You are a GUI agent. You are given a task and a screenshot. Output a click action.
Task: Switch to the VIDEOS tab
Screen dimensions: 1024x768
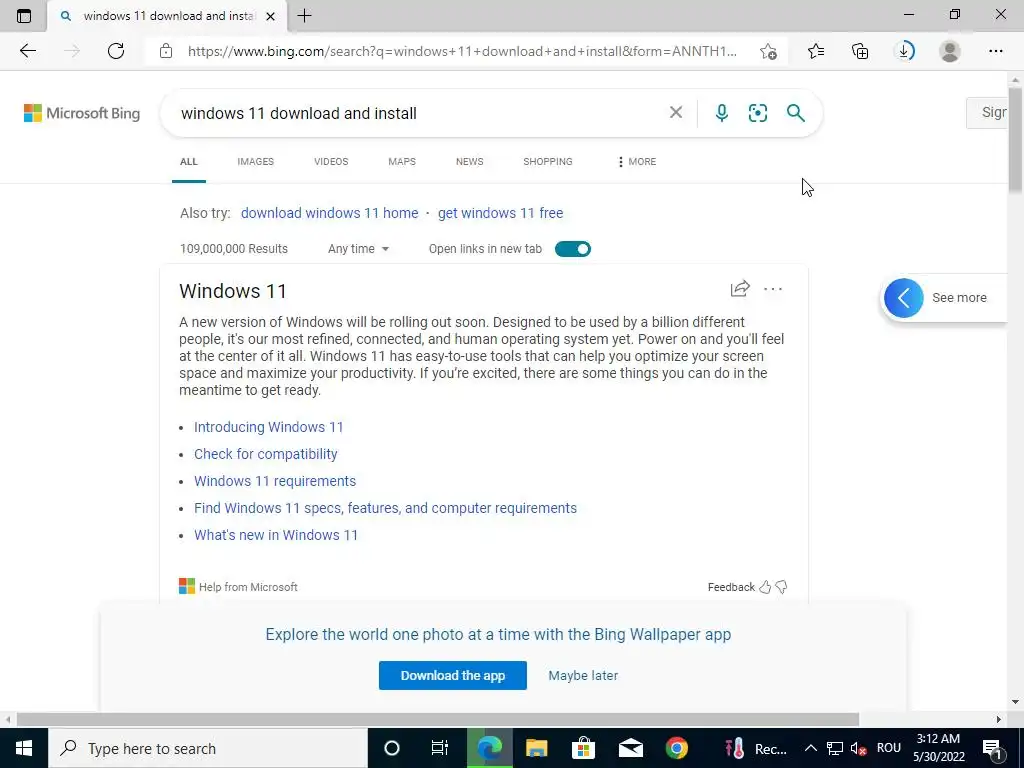(x=331, y=162)
